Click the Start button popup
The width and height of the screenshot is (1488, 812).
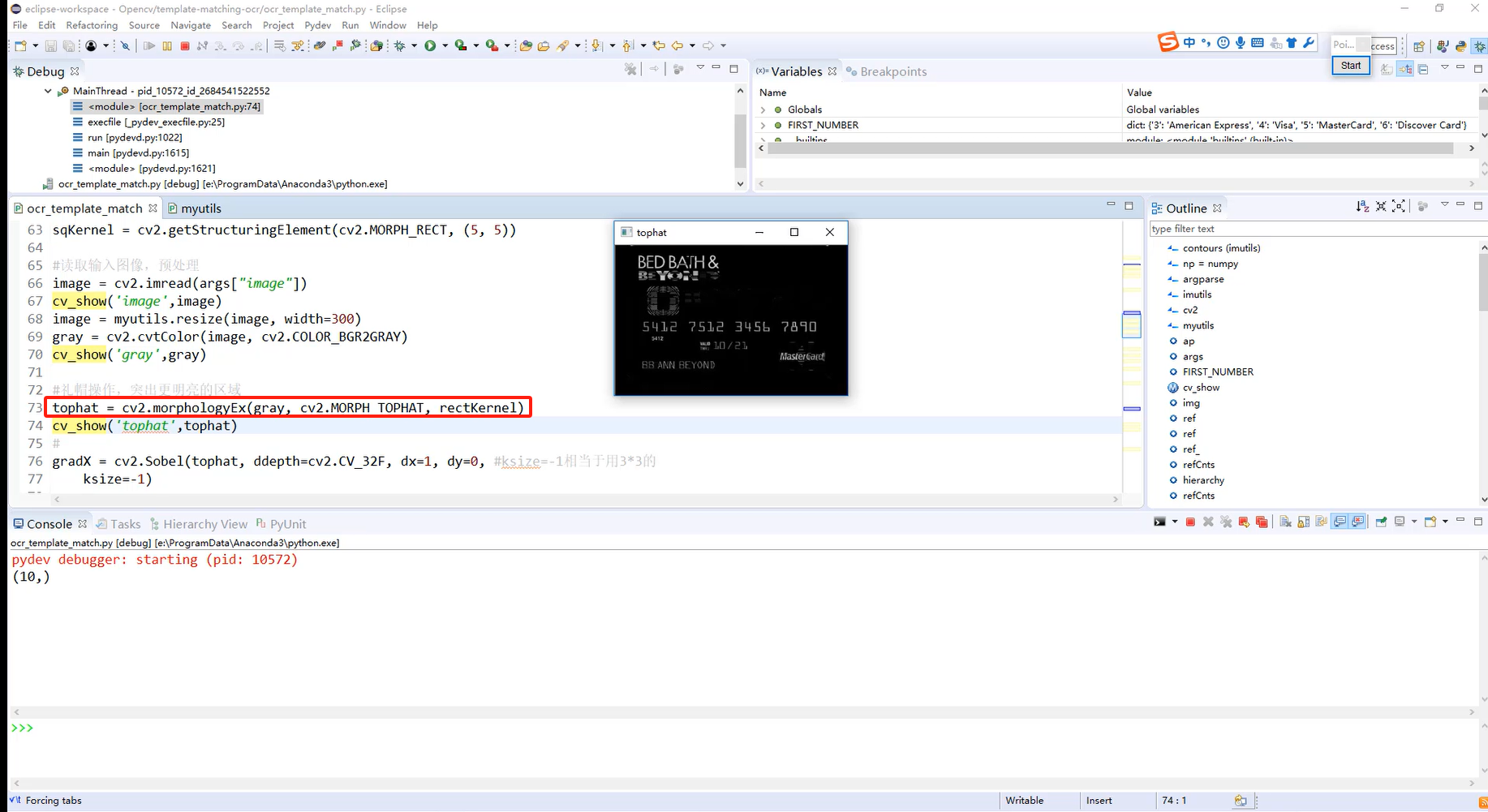pos(1351,66)
